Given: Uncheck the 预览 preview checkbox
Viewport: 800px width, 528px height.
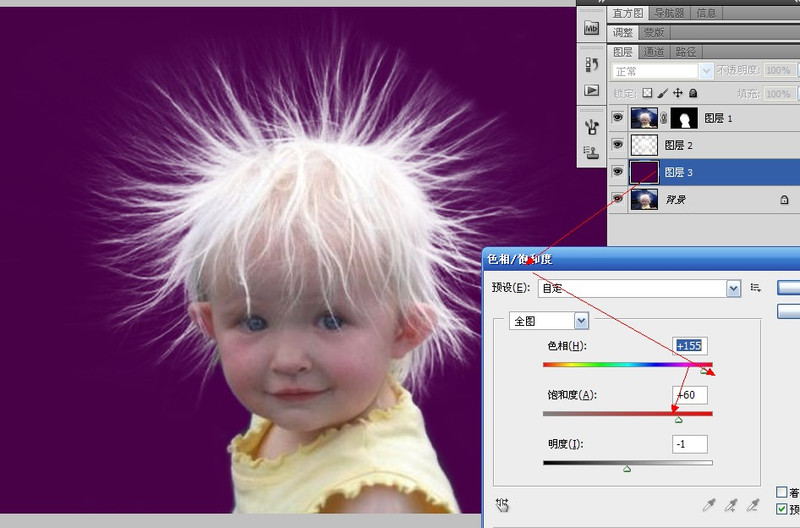Looking at the screenshot, I should 781,509.
